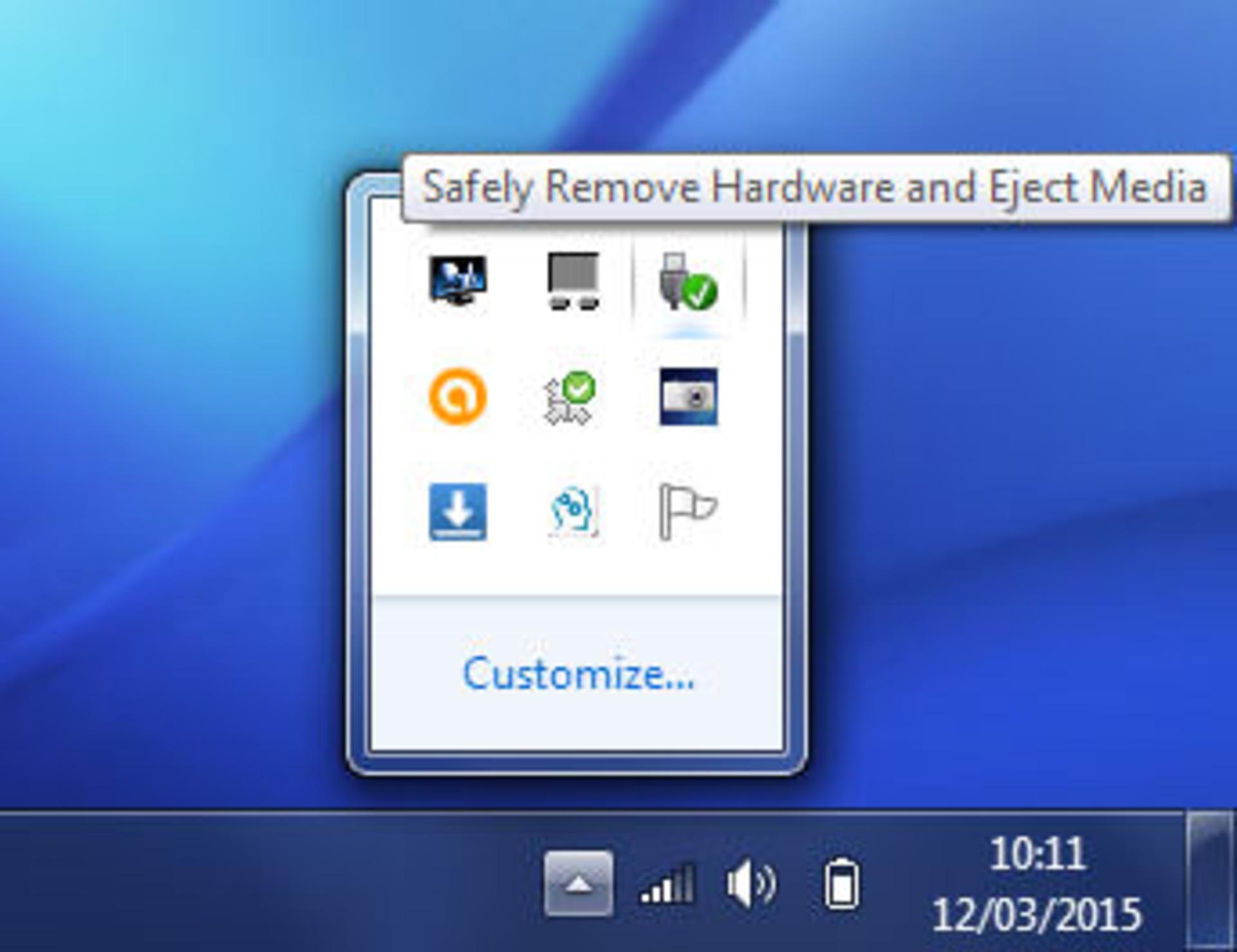This screenshot has height=952, width=1237.
Task: Open the wireless network signal icon
Action: click(667, 884)
